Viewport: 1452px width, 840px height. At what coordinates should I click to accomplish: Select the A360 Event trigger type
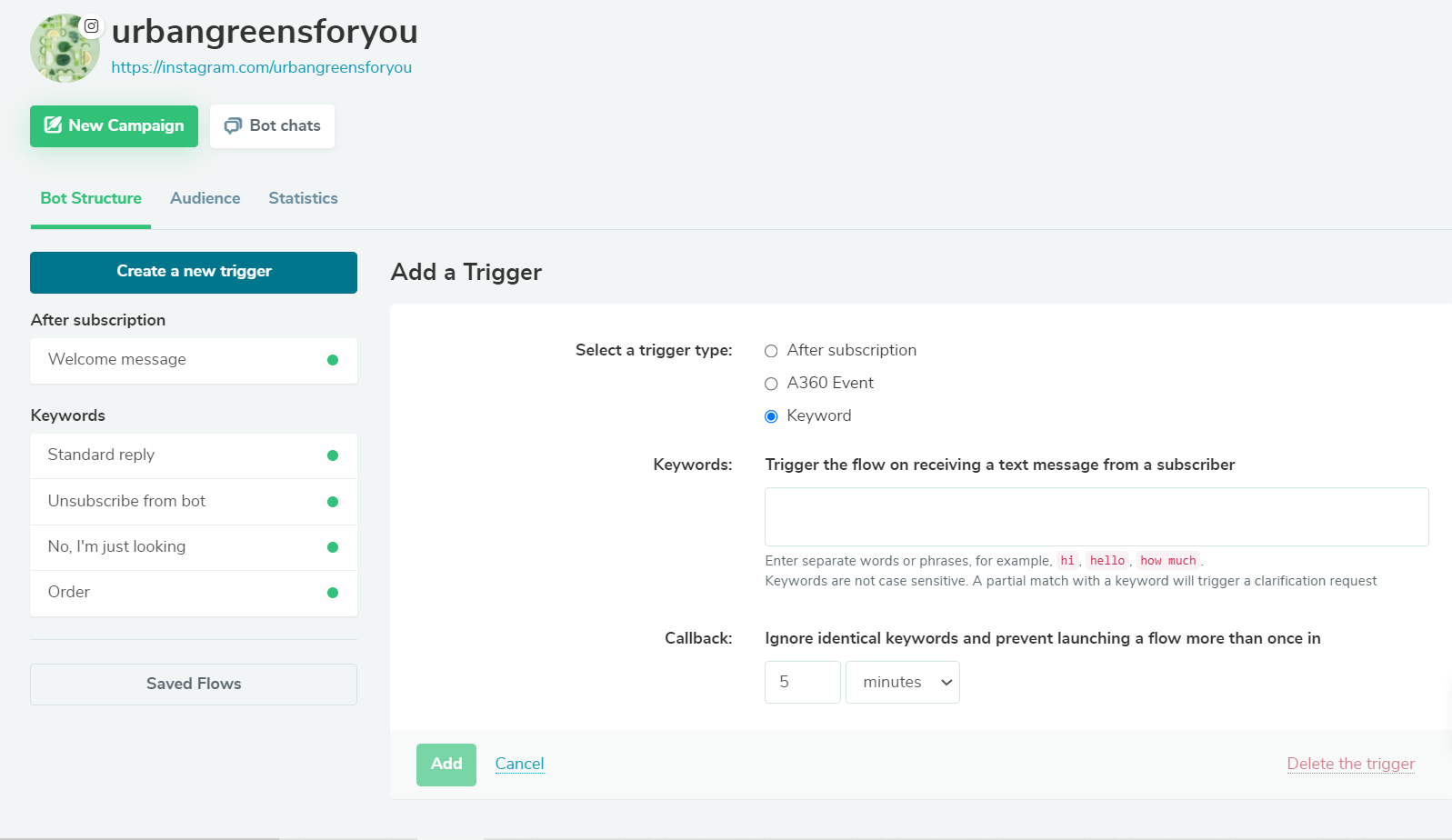pos(771,384)
